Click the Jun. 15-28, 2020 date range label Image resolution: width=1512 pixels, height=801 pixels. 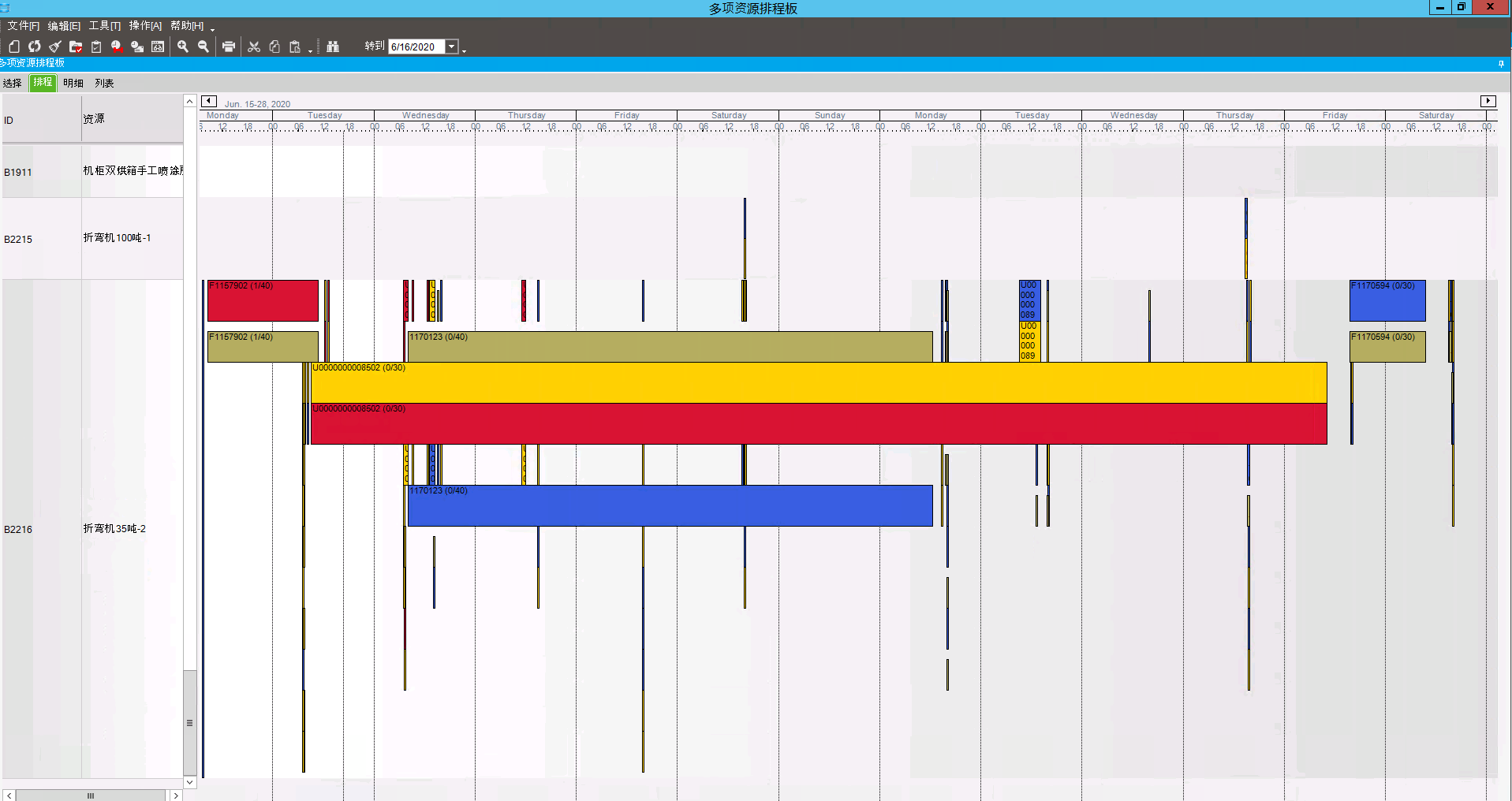(x=257, y=104)
